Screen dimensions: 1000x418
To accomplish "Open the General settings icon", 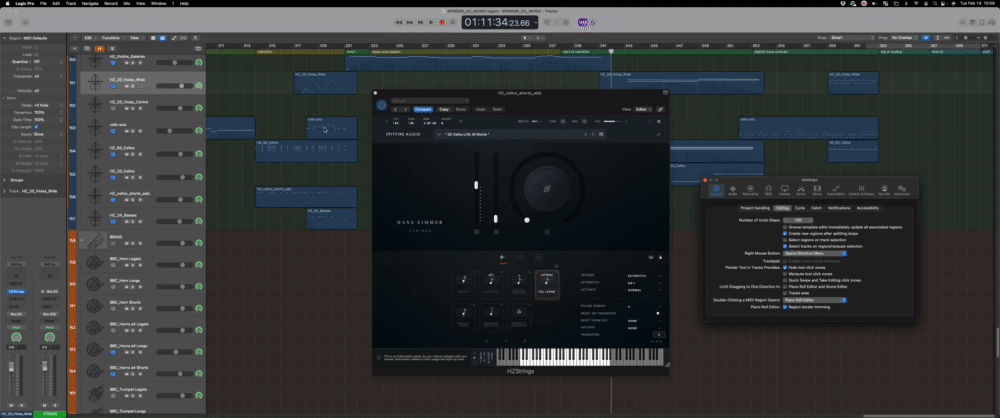I will coord(716,190).
